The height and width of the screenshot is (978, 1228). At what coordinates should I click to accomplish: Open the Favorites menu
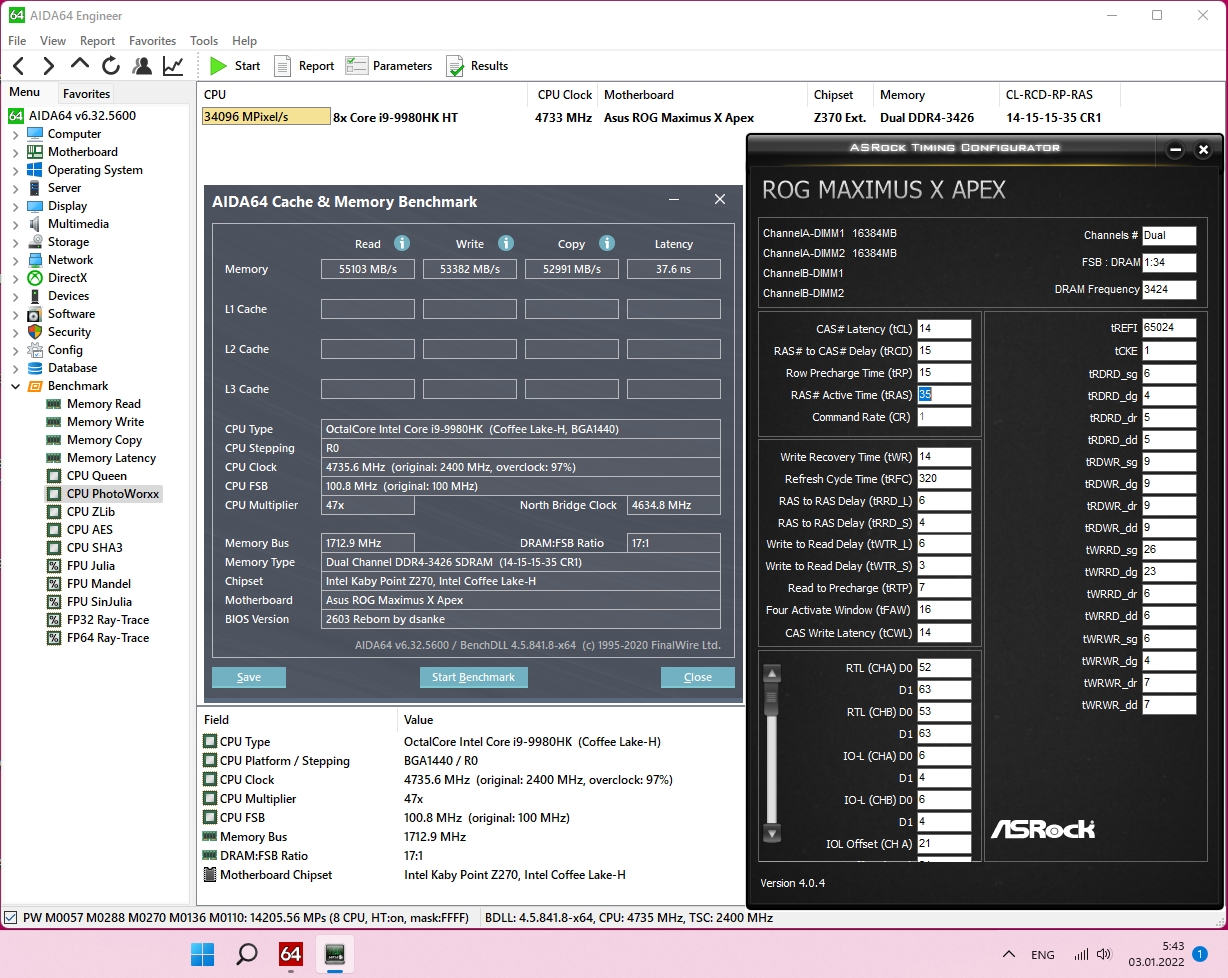[152, 41]
